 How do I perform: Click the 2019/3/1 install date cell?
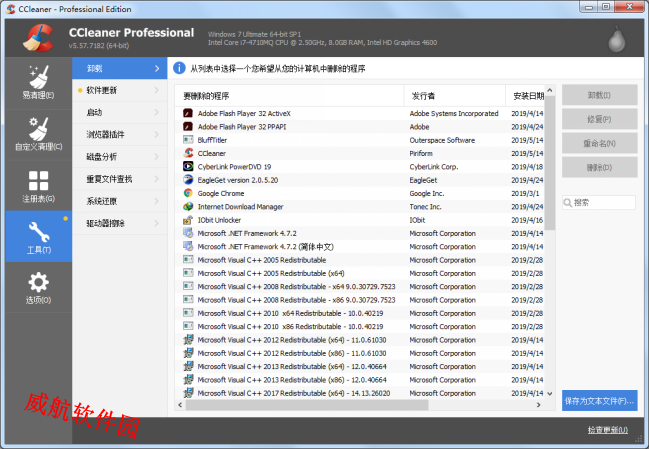[x=525, y=193]
